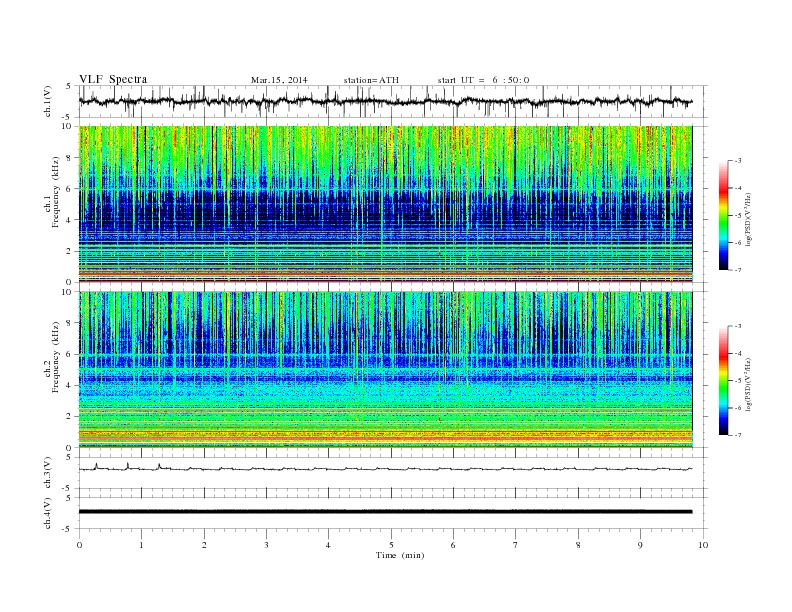Click the ch.2 Frequency (kHz) axis label
The width and height of the screenshot is (792, 612).
click(x=52, y=356)
